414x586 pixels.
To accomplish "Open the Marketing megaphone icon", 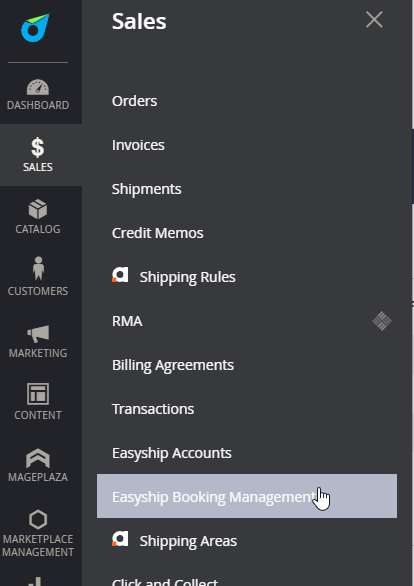I will (x=38, y=333).
